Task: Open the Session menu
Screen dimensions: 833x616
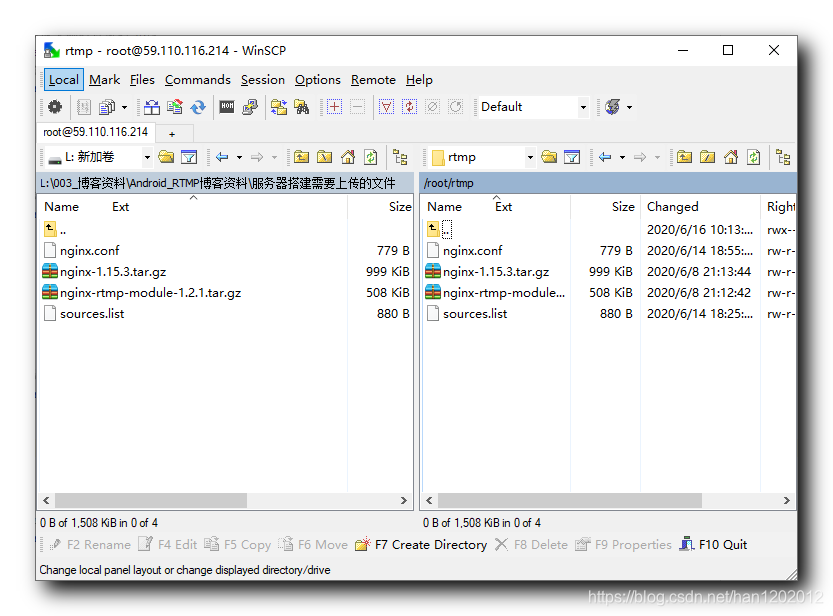Action: pos(262,80)
